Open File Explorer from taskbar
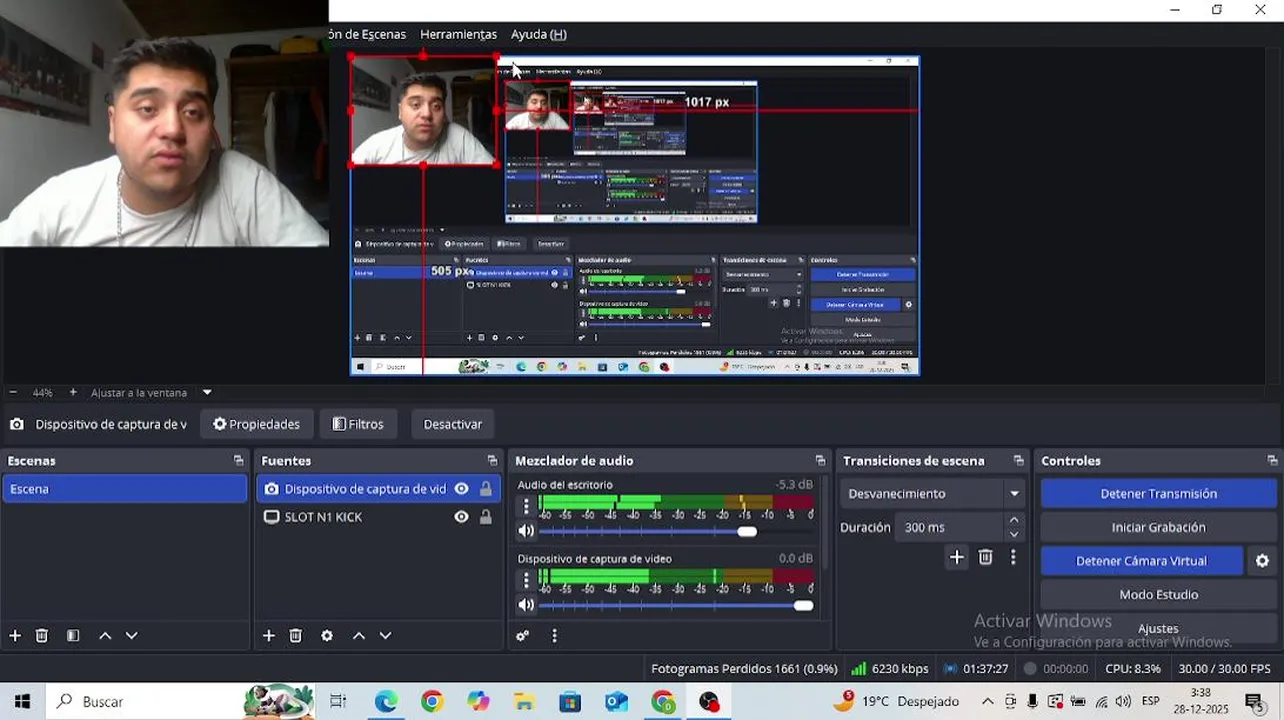This screenshot has height=720, width=1284. [524, 702]
